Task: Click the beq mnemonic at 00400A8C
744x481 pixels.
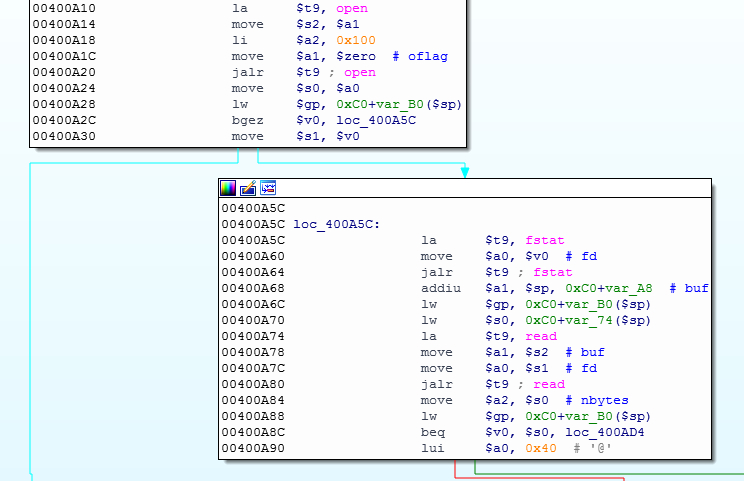Action: point(433,433)
